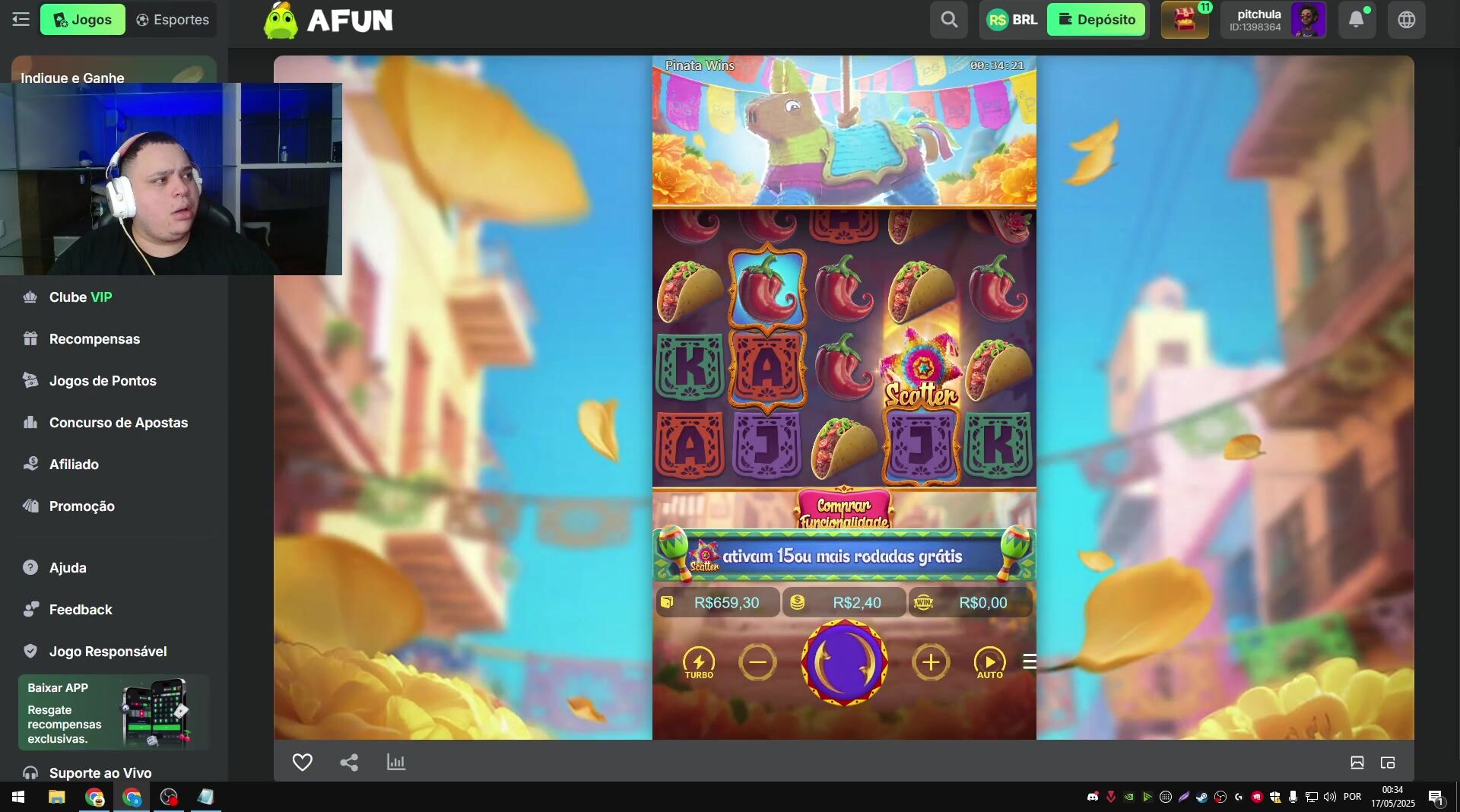Image resolution: width=1460 pixels, height=812 pixels.
Task: Open the notepad app in taskbar
Action: click(206, 797)
